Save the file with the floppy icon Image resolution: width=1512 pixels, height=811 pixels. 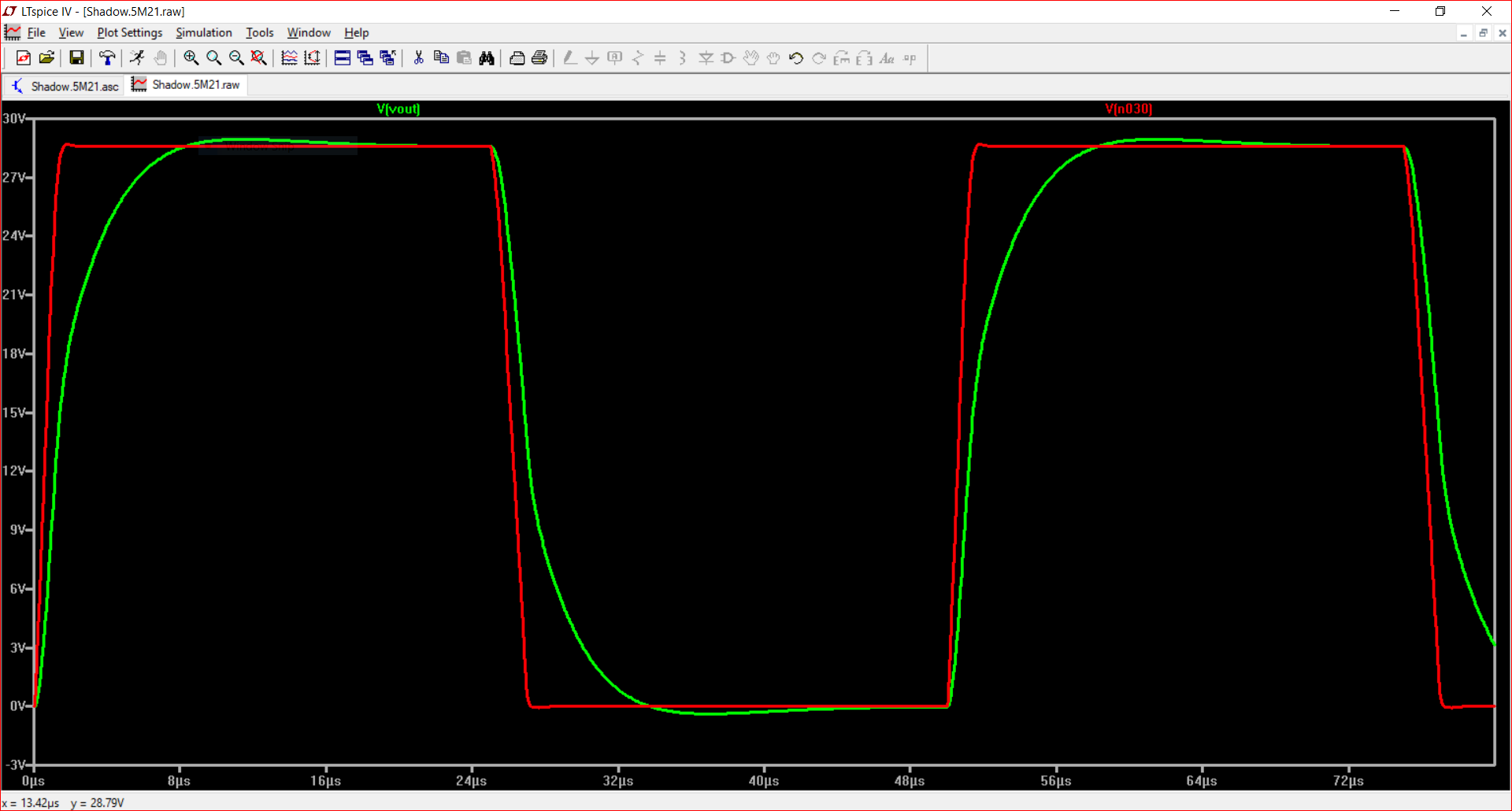click(76, 57)
